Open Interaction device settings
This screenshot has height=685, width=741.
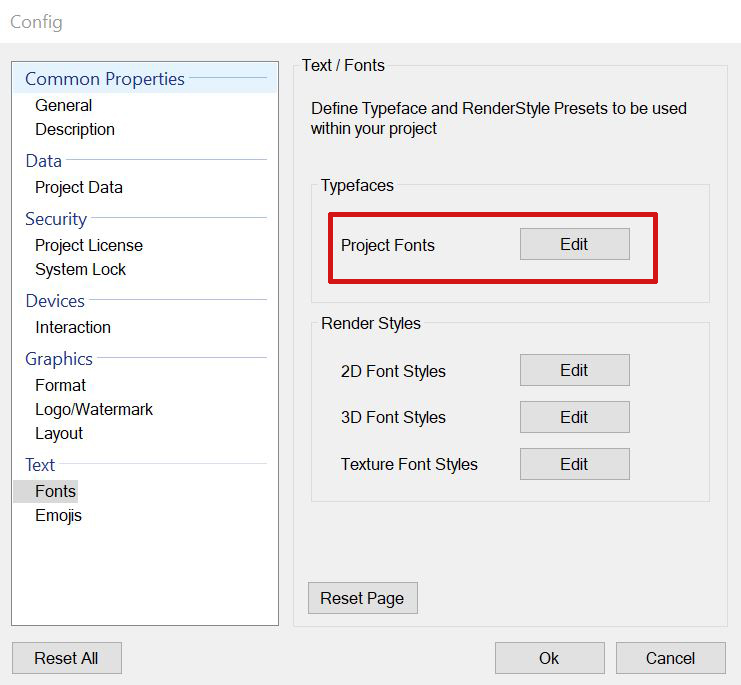(73, 327)
